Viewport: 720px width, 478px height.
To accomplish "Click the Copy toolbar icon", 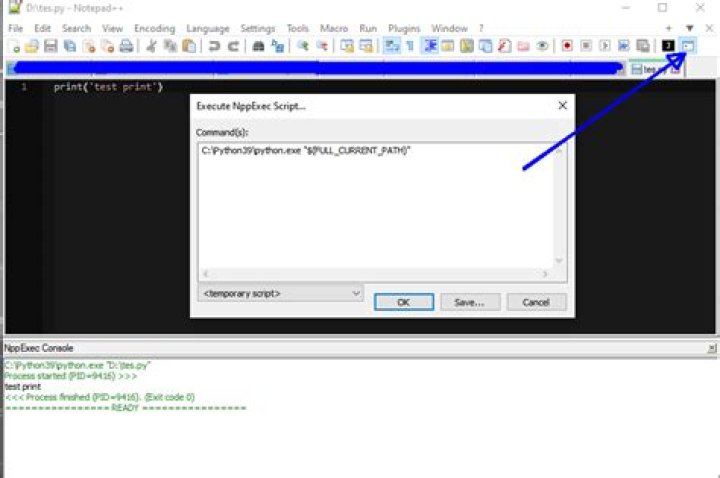I will [x=170, y=46].
